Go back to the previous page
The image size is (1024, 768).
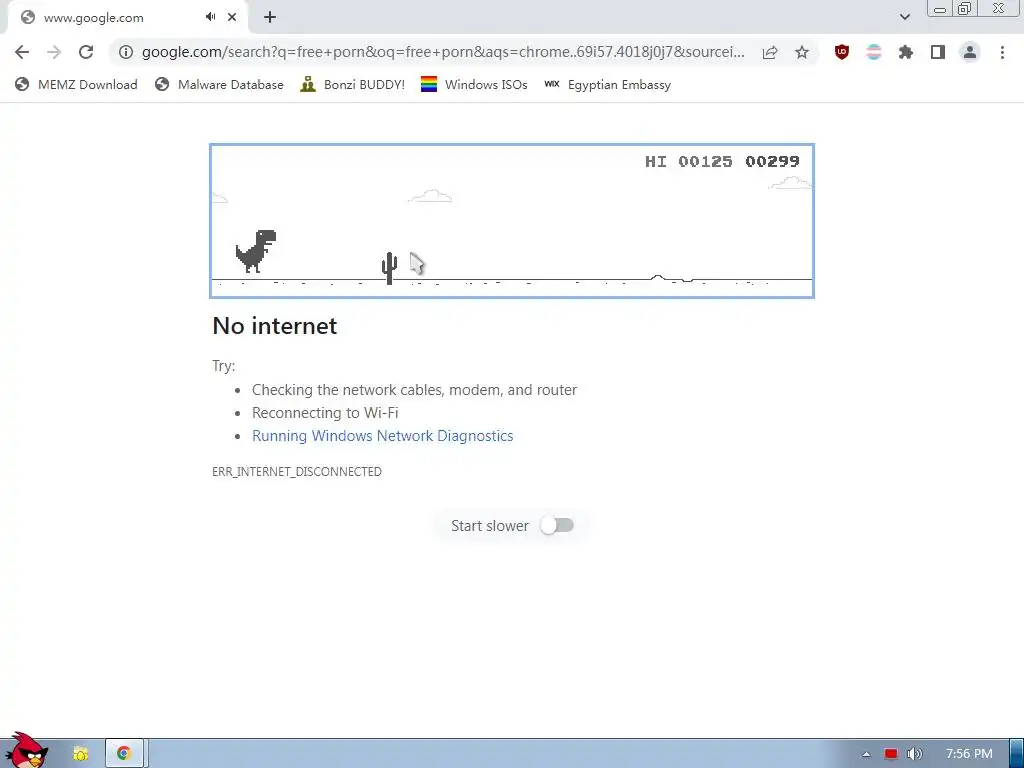point(22,52)
